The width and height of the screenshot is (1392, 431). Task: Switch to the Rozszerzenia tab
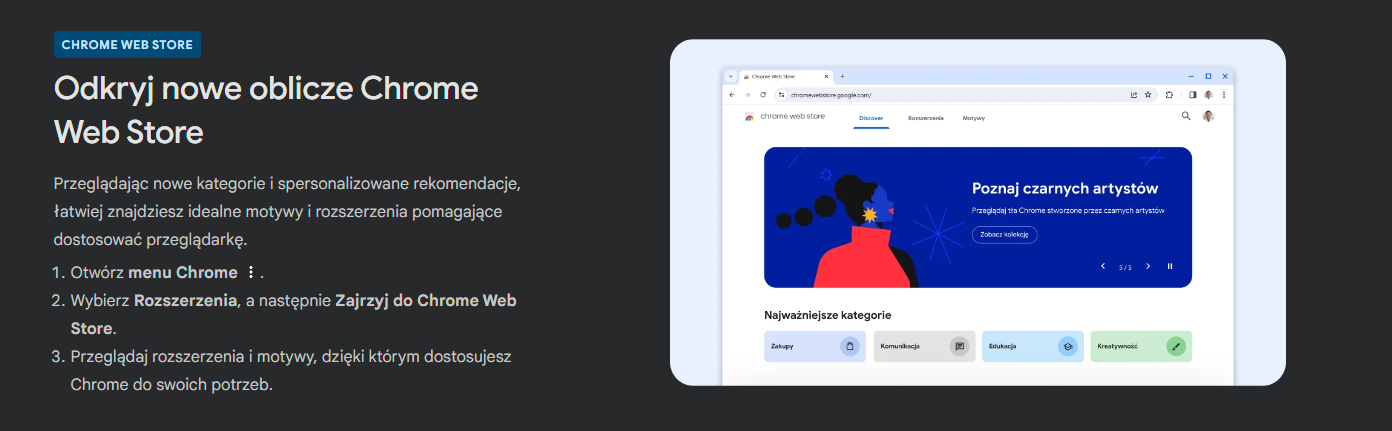pos(926,118)
